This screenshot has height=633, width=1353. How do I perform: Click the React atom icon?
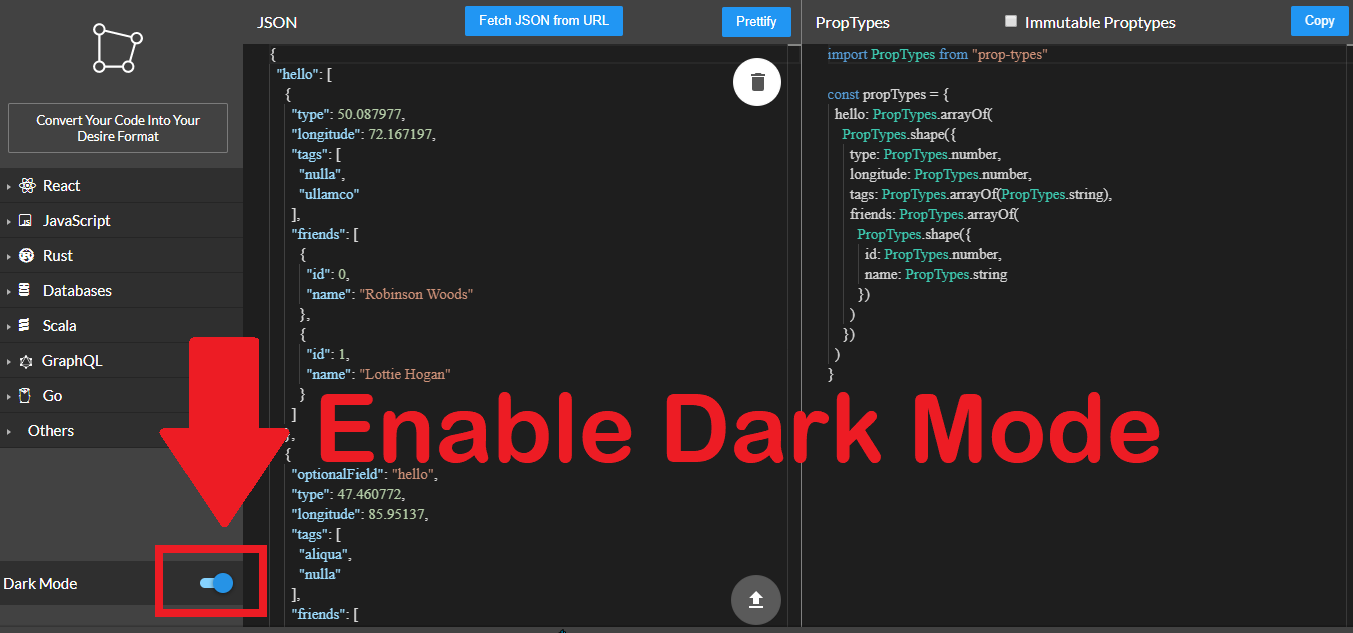pyautogui.click(x=26, y=186)
